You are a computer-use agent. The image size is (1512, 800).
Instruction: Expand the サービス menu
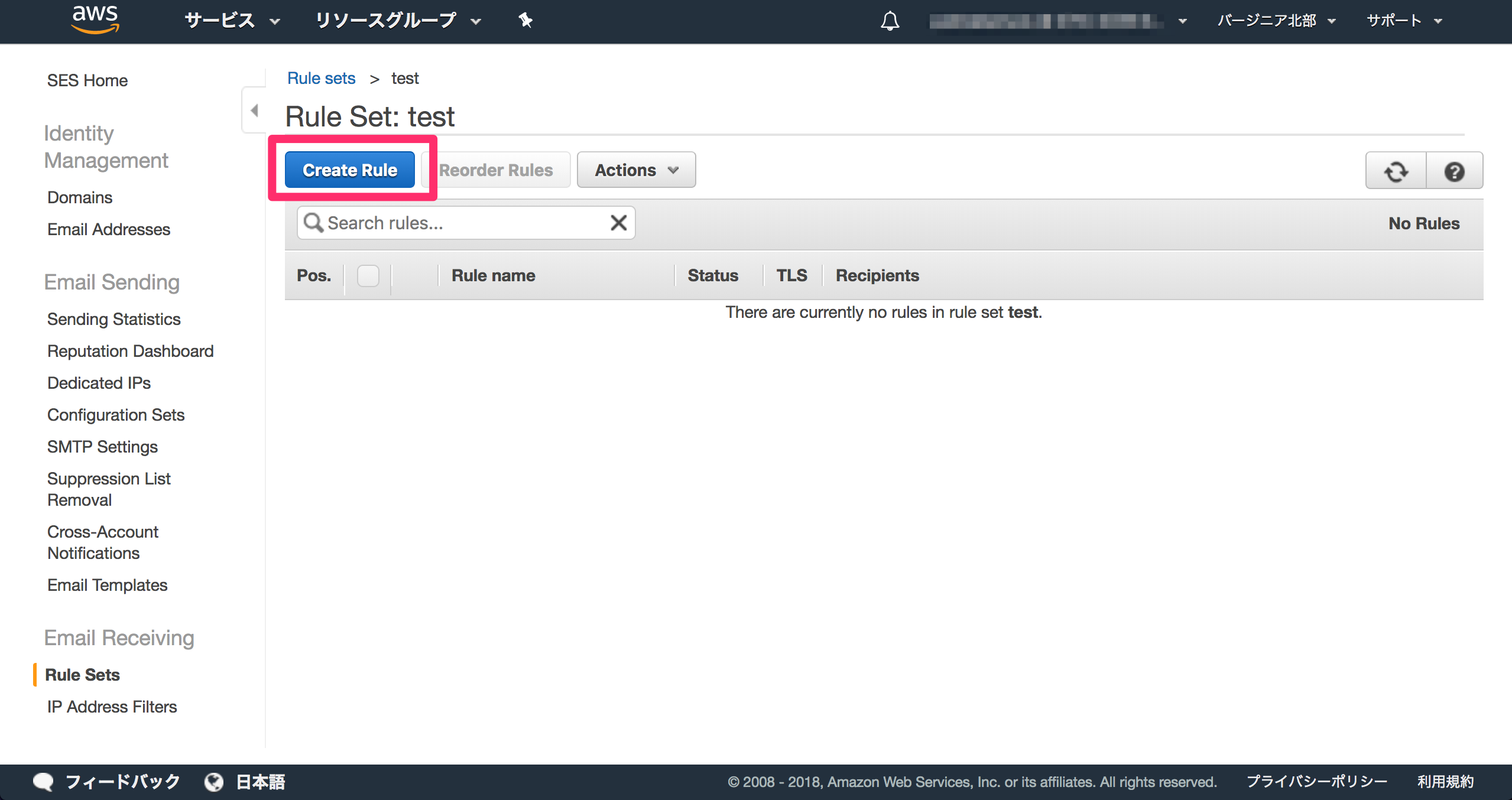coord(232,21)
